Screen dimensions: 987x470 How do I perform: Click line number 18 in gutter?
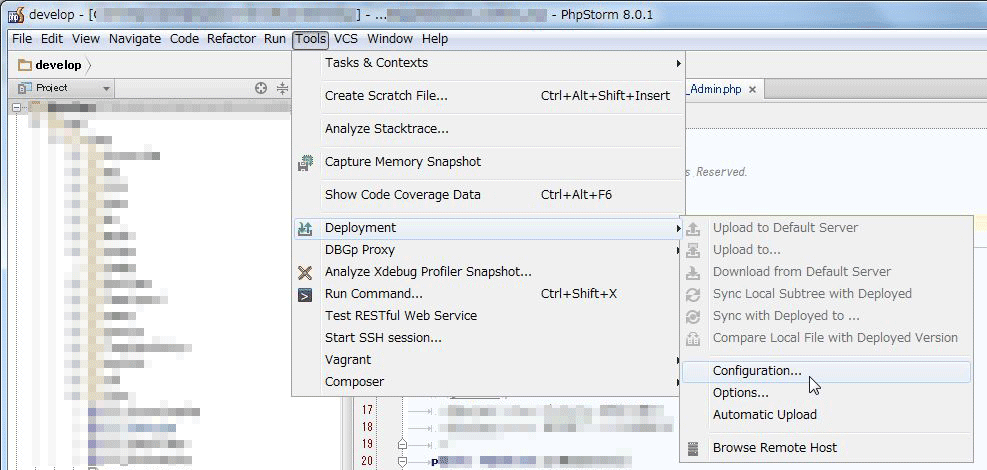367,427
